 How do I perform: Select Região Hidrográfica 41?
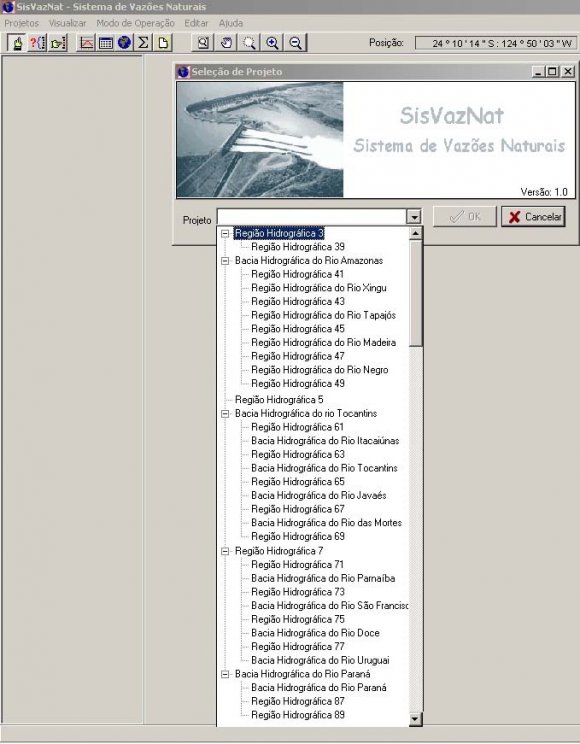(x=297, y=274)
